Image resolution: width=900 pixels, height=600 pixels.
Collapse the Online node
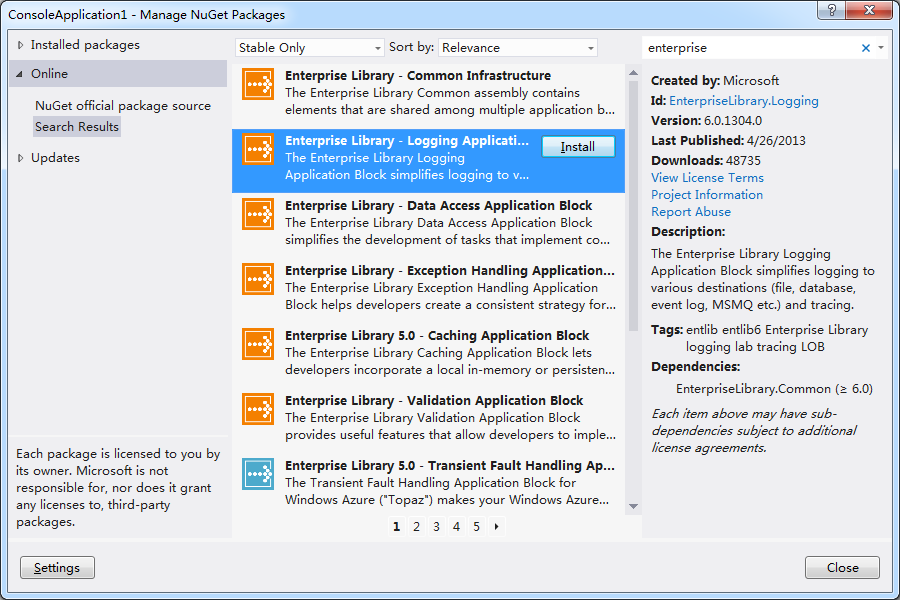point(20,74)
